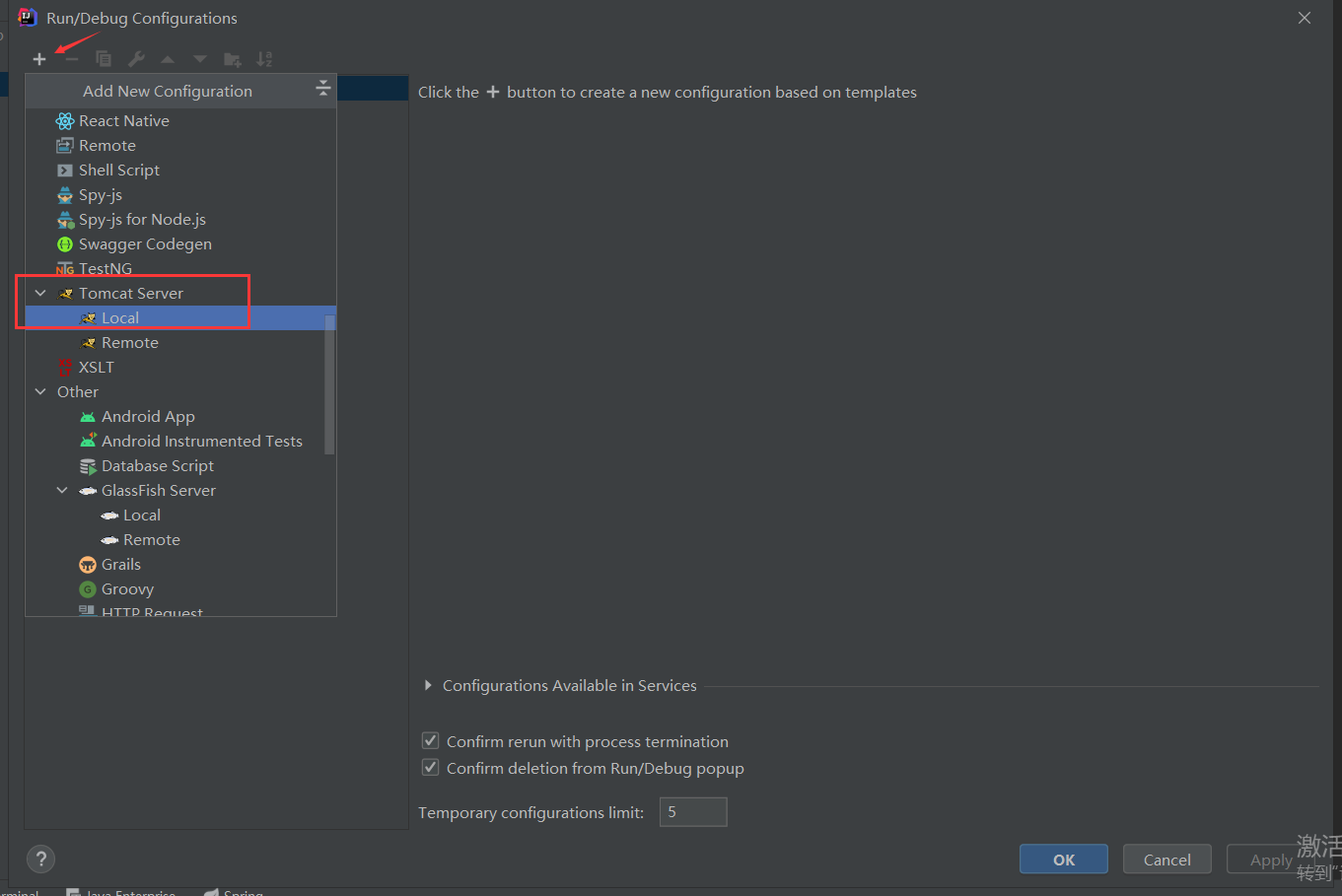Click the Sort configurations alphabetically icon
This screenshot has height=896, width=1342.
[x=264, y=59]
